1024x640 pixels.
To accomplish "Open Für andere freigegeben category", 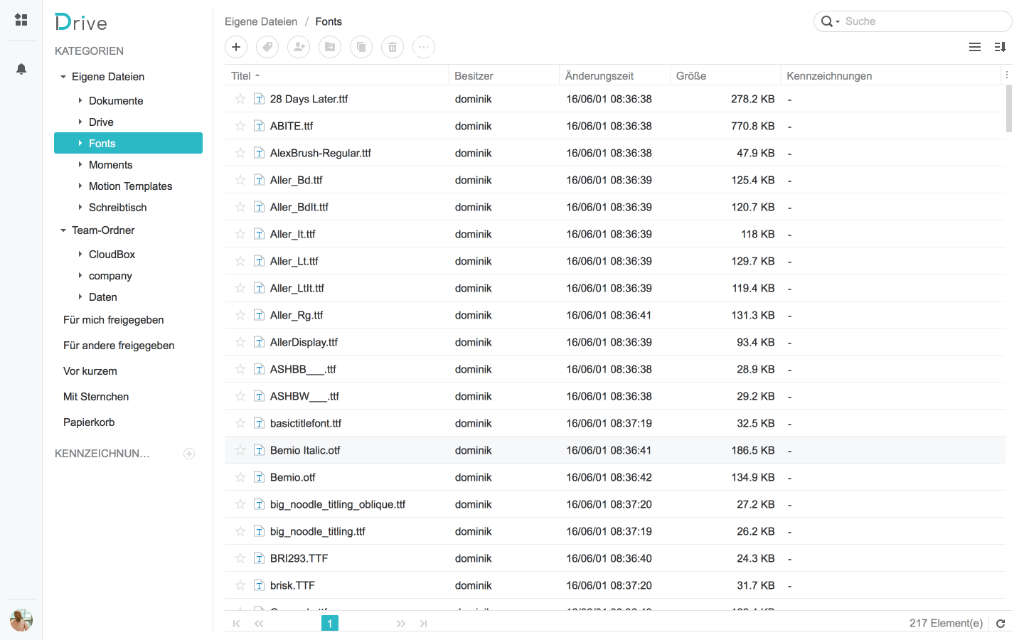I will tap(119, 345).
